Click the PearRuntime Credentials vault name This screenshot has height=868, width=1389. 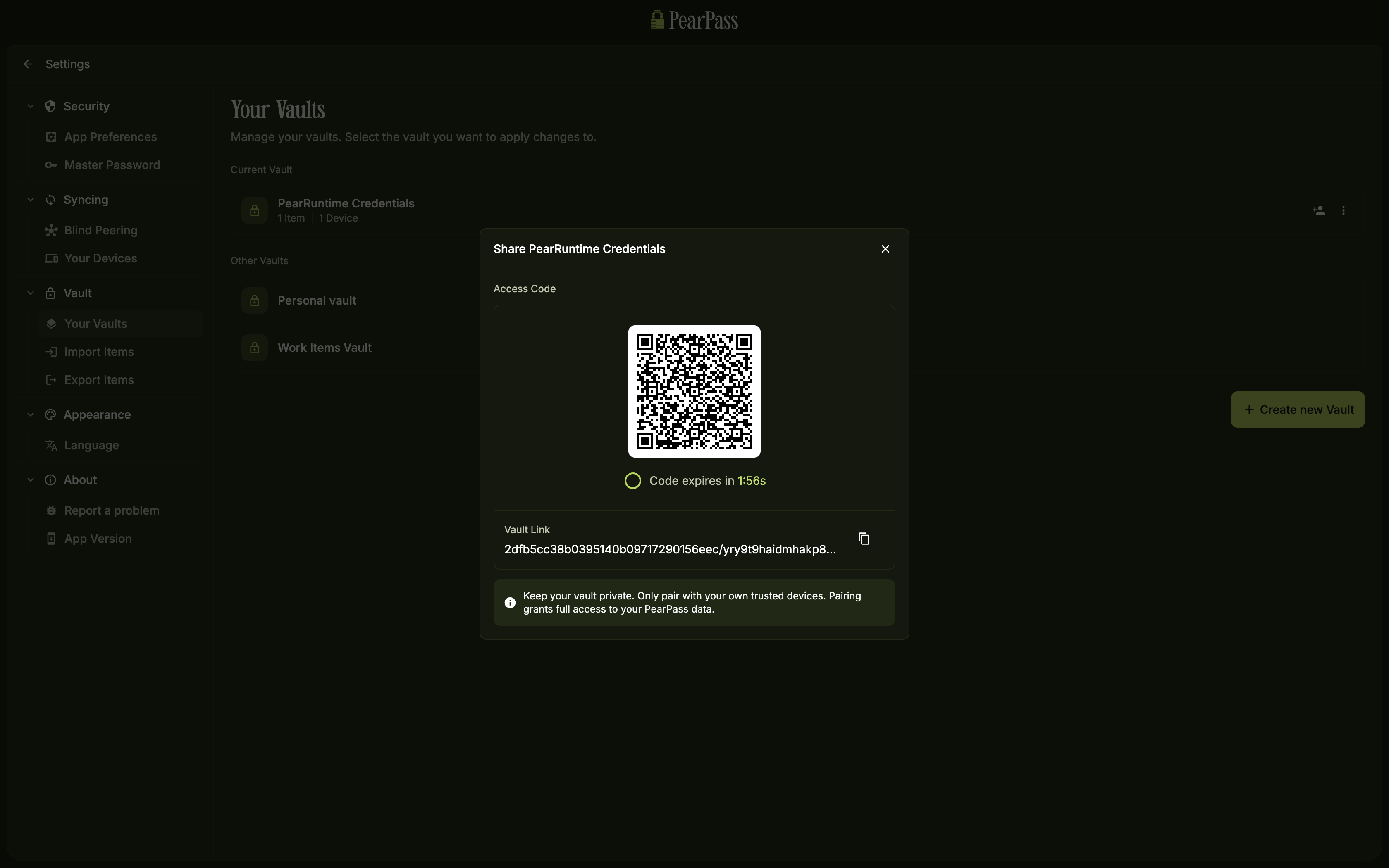pyautogui.click(x=346, y=204)
